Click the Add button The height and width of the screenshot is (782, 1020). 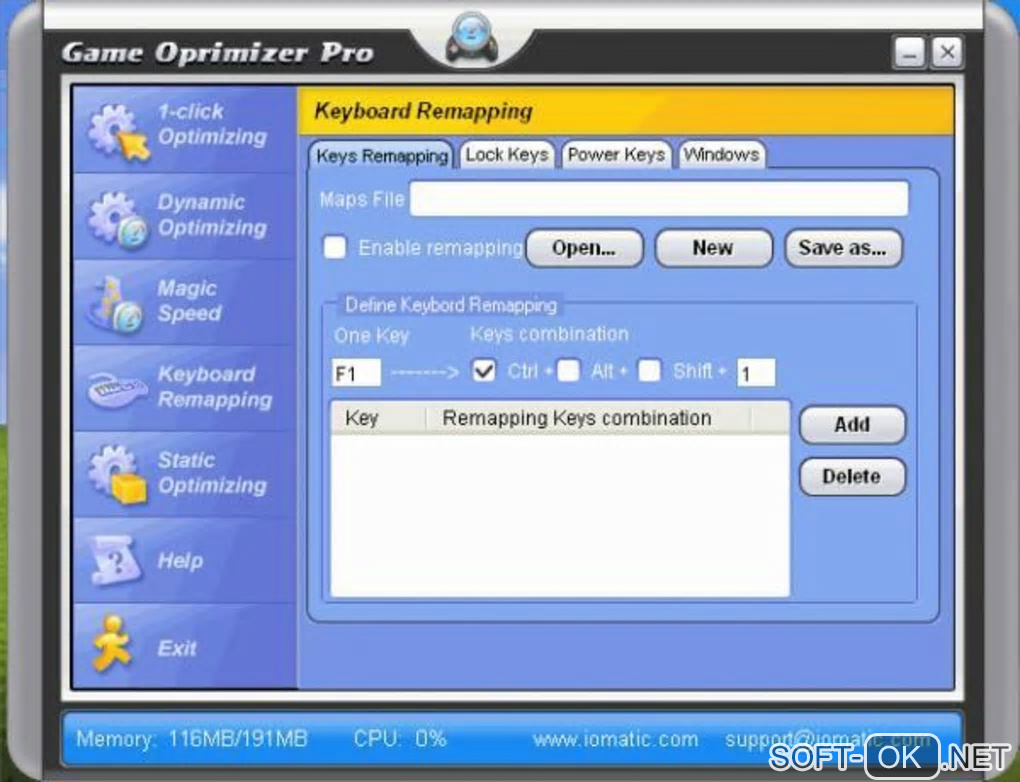click(852, 425)
